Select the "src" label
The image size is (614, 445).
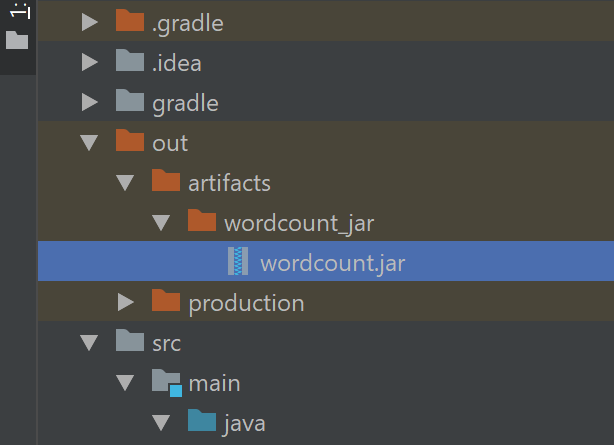point(166,344)
